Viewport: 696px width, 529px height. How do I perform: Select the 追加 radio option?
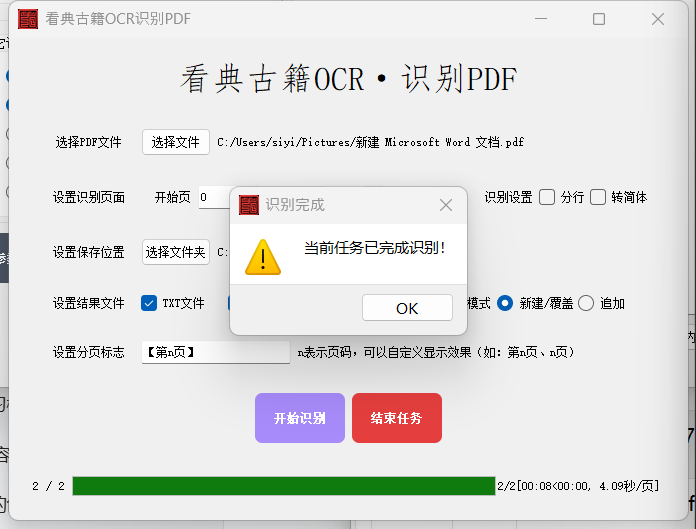[586, 303]
